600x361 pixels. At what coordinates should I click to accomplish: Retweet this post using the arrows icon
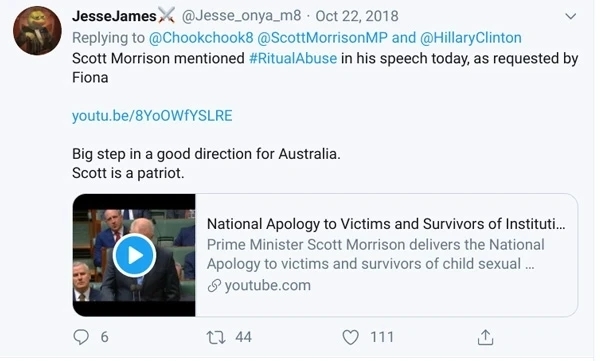(x=216, y=337)
